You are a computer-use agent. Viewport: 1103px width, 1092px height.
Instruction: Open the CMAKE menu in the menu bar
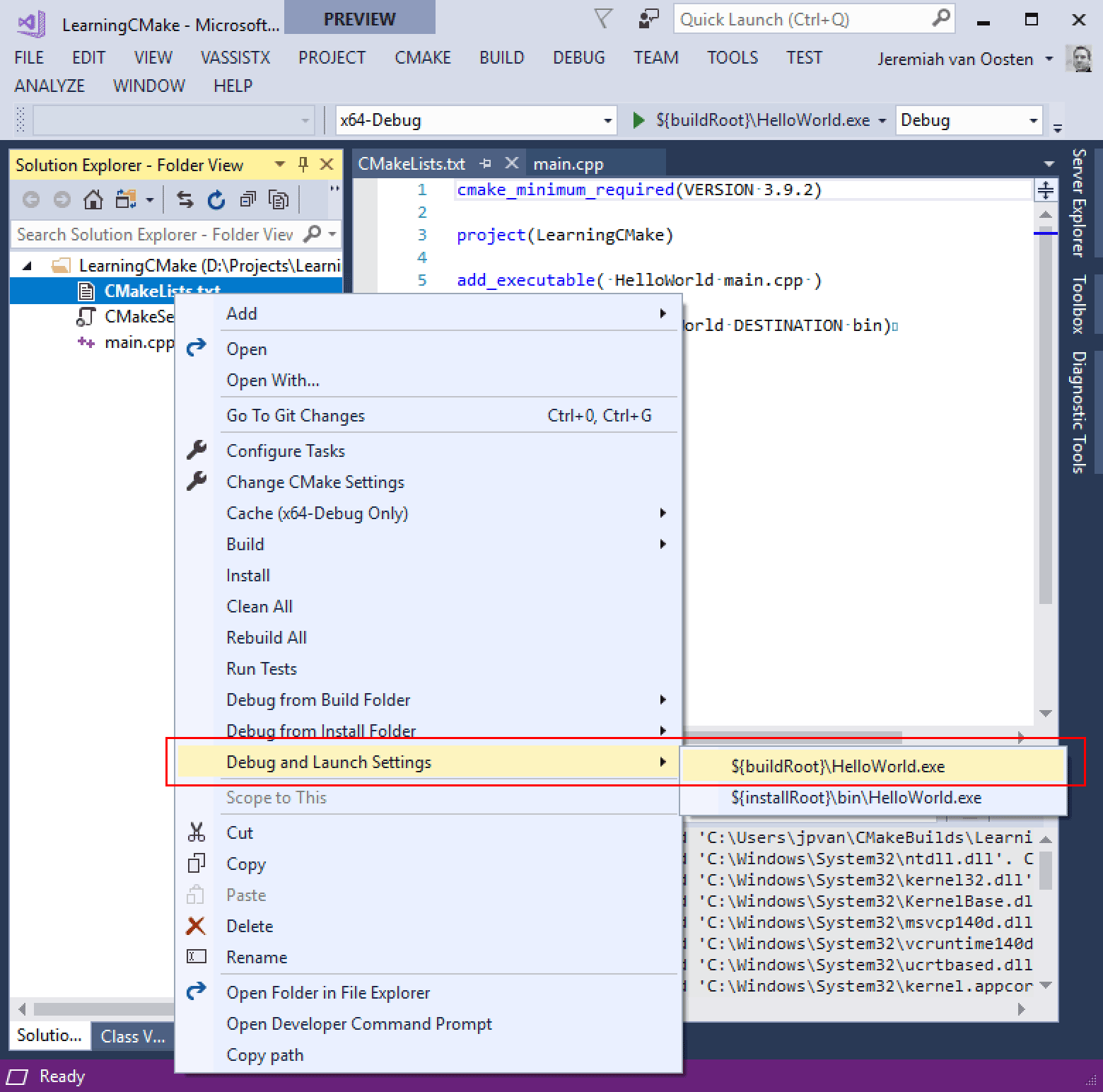423,57
